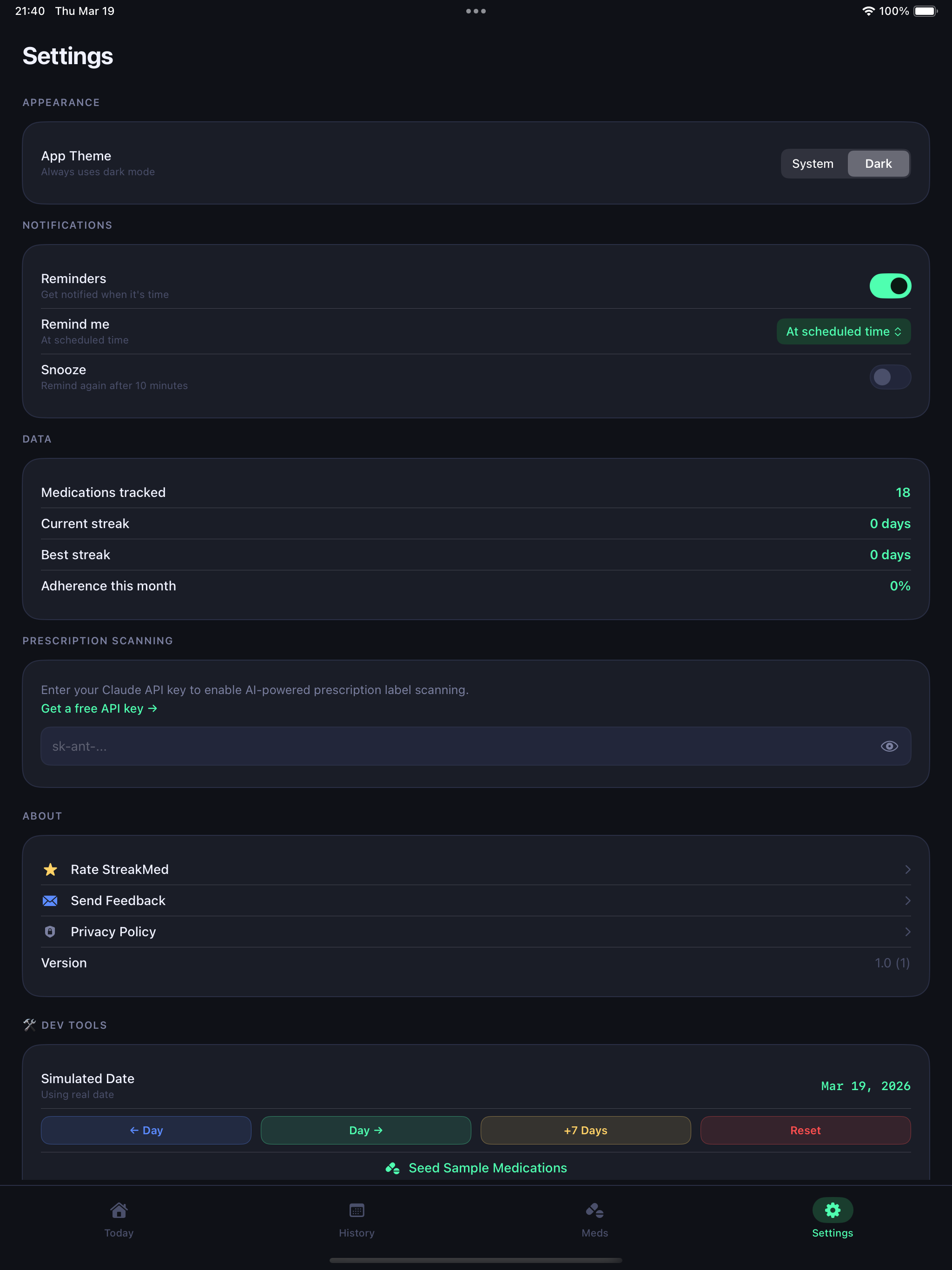The height and width of the screenshot is (1270, 952).
Task: Open the Meds pills icon
Action: pos(594,1210)
